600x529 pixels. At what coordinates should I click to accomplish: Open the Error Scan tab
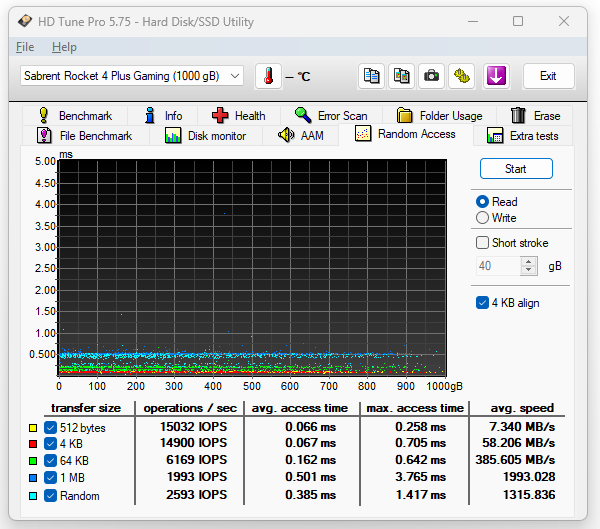(331, 116)
